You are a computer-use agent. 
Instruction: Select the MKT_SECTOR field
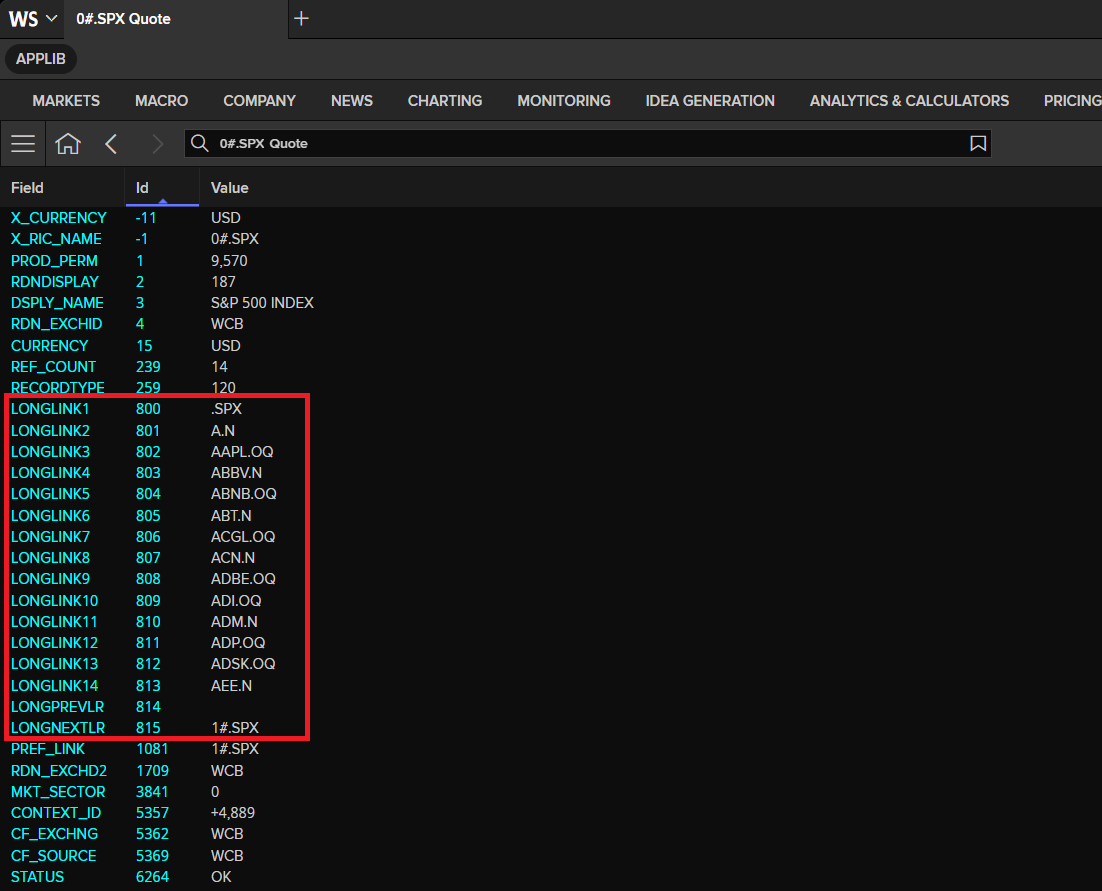[58, 792]
